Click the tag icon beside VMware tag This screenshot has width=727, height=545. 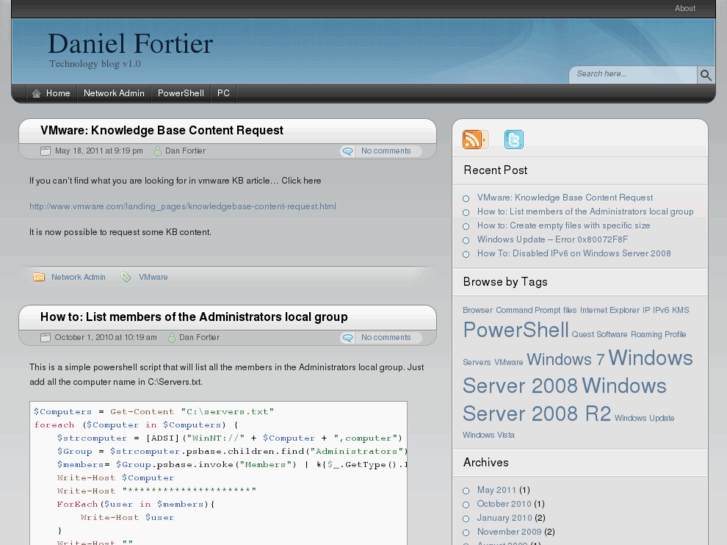126,277
